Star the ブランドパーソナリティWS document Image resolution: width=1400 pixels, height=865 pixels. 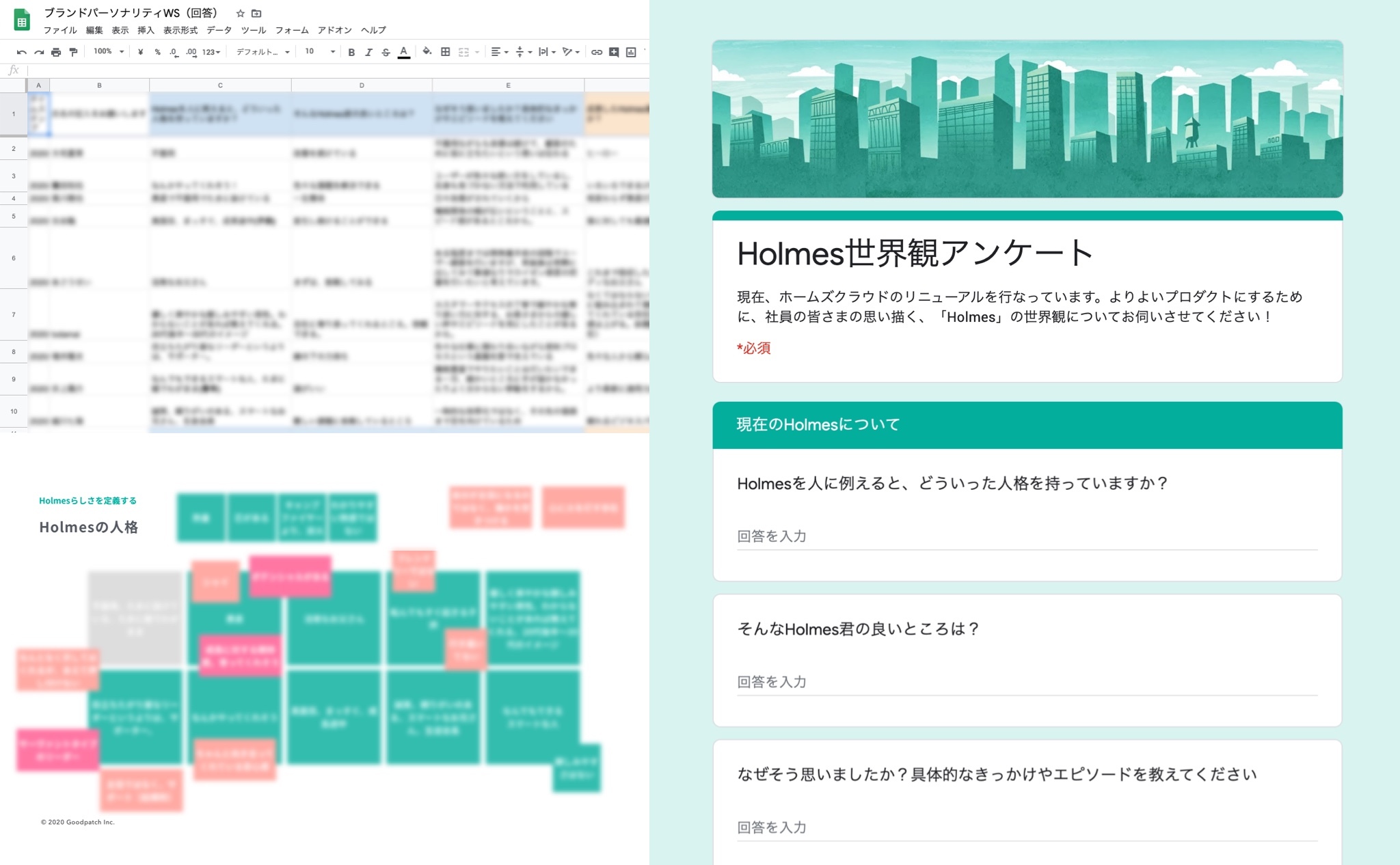tap(240, 13)
